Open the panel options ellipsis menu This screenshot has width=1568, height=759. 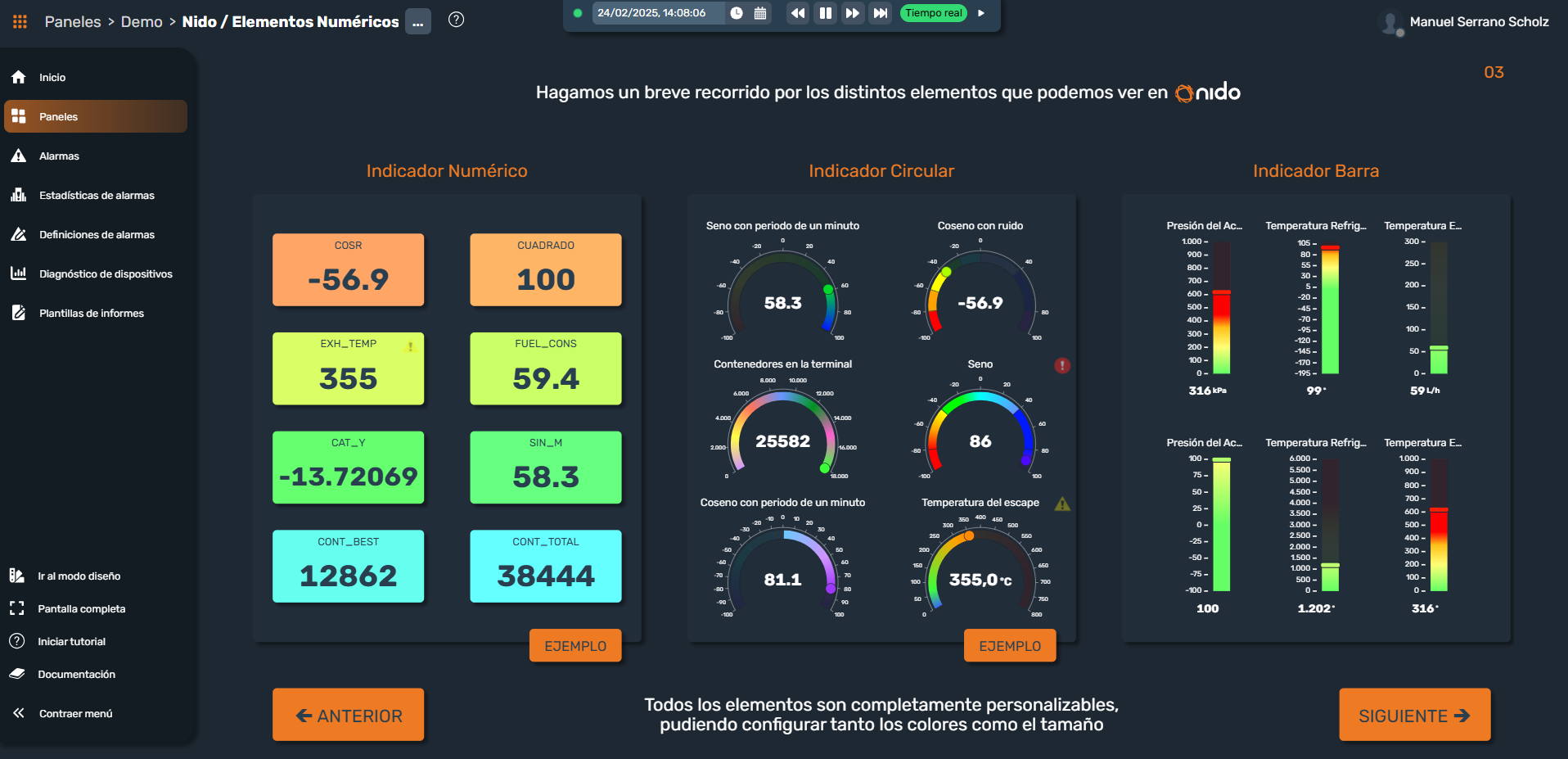coord(418,22)
